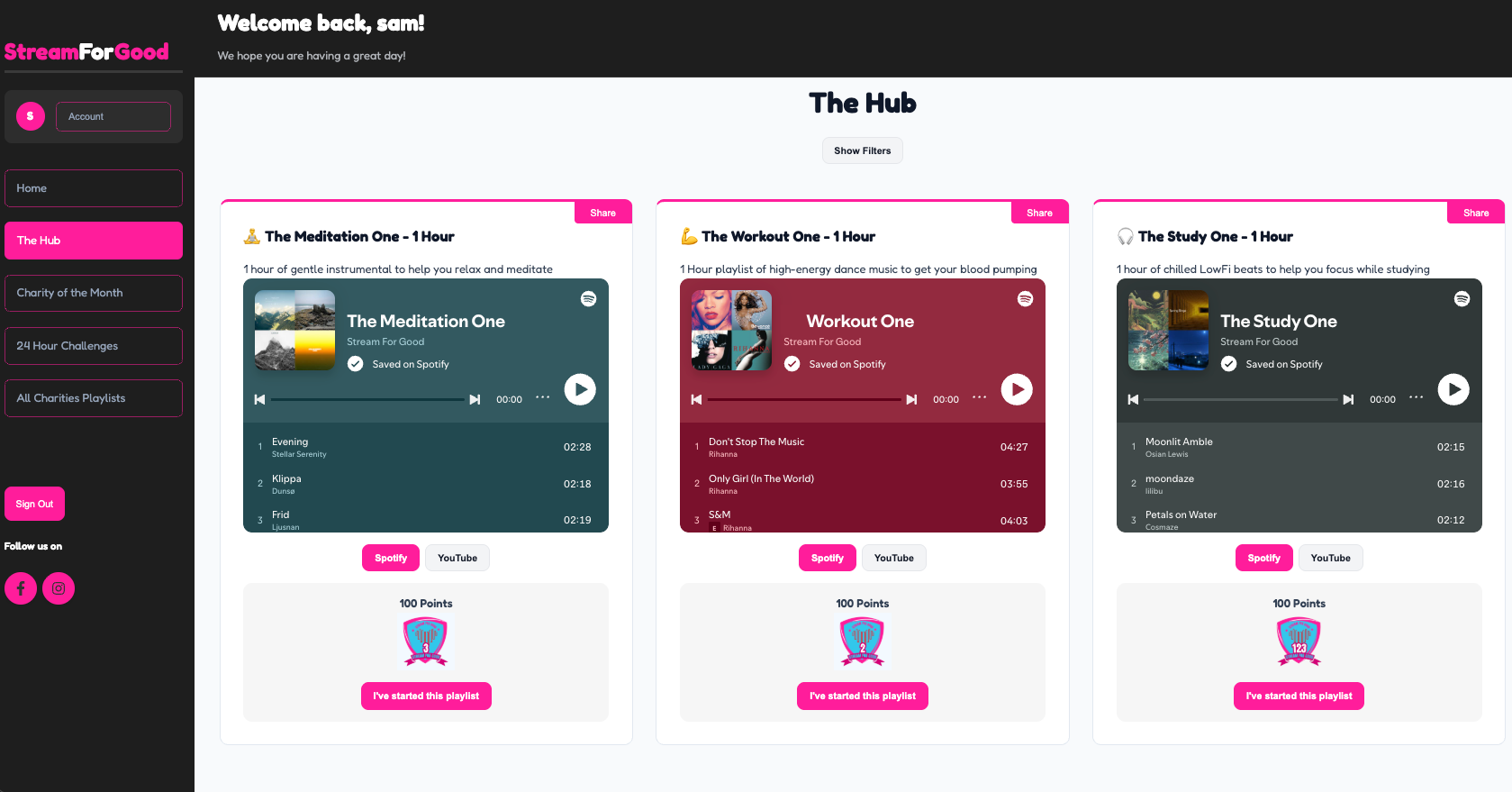Open more options on Workout One player
Image resolution: width=1512 pixels, height=792 pixels.
[x=979, y=397]
